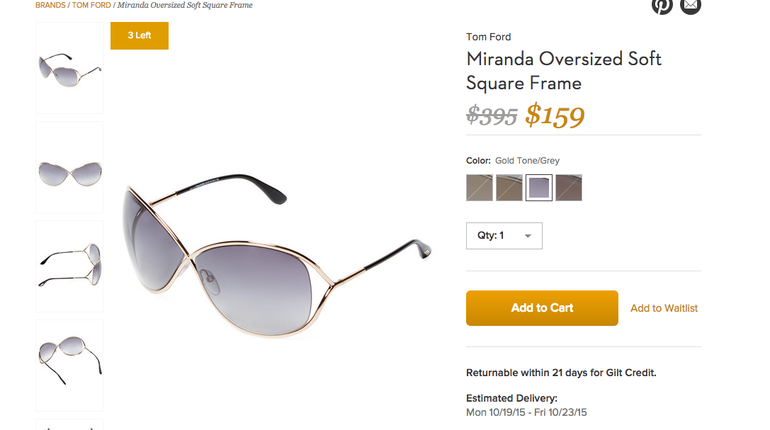Viewport: 770px width, 430px height.
Task: Open the Qty dropdown
Action: pos(504,236)
